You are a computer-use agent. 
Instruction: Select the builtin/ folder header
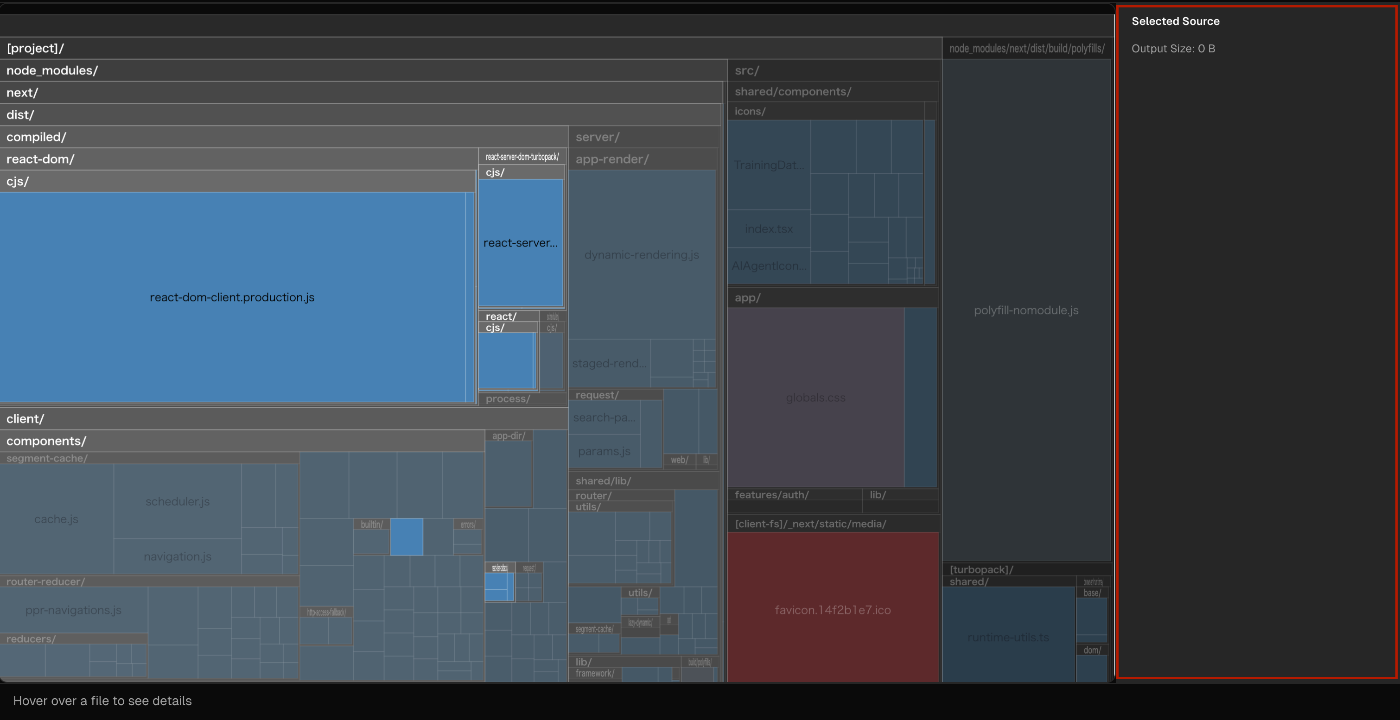371,524
